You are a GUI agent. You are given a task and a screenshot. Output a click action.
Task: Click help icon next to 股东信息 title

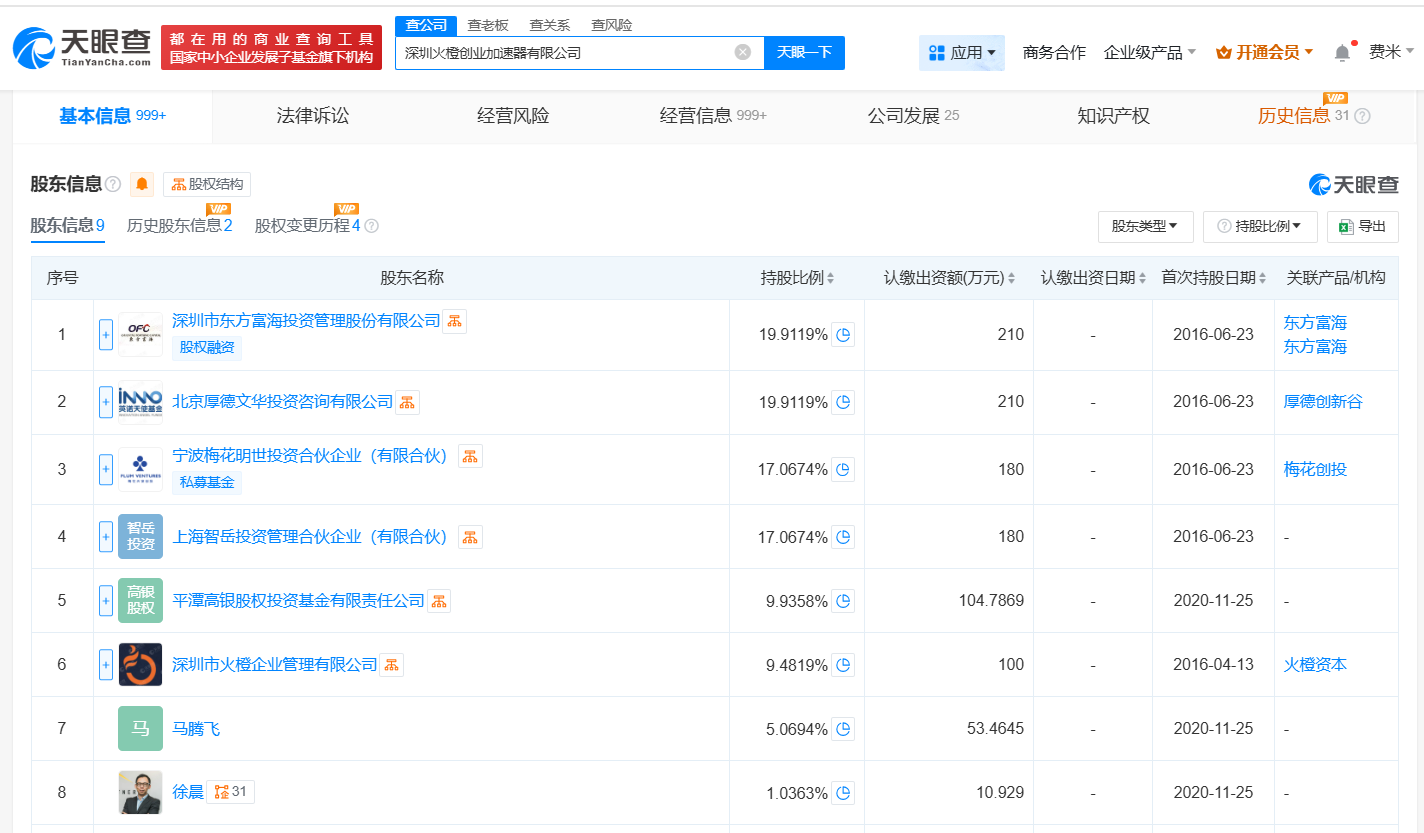(113, 184)
